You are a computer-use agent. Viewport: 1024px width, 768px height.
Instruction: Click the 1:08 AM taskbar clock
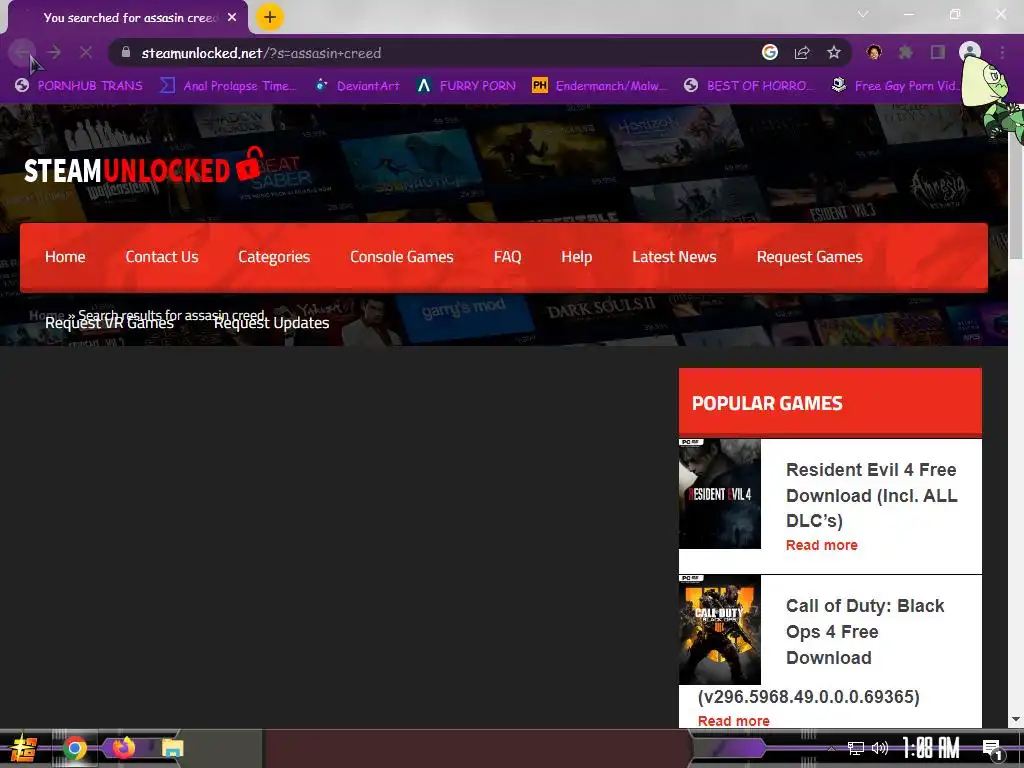931,748
